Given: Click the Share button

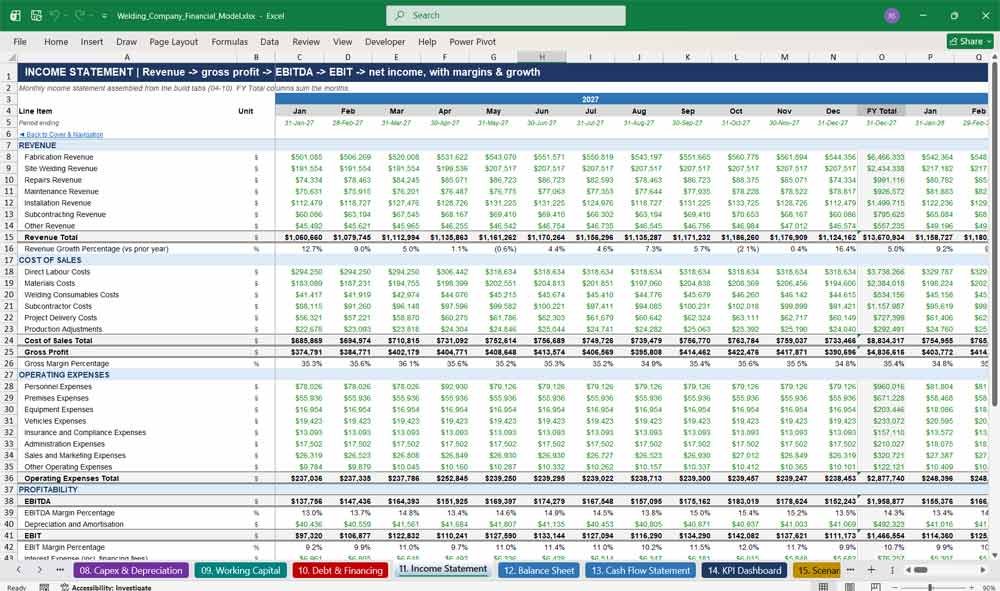Looking at the screenshot, I should point(970,41).
